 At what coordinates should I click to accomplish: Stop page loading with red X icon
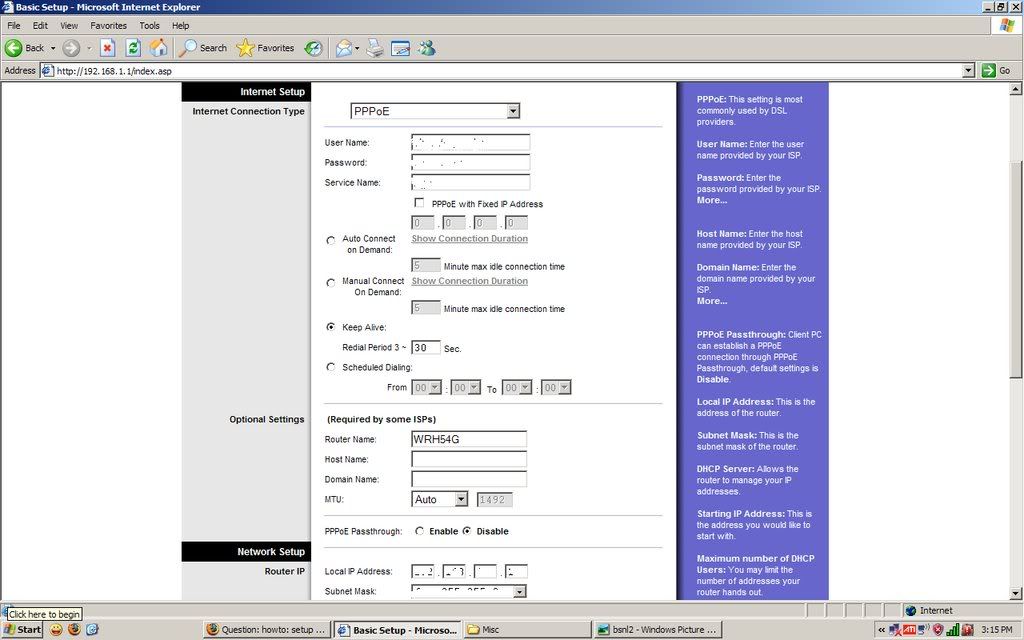click(108, 48)
